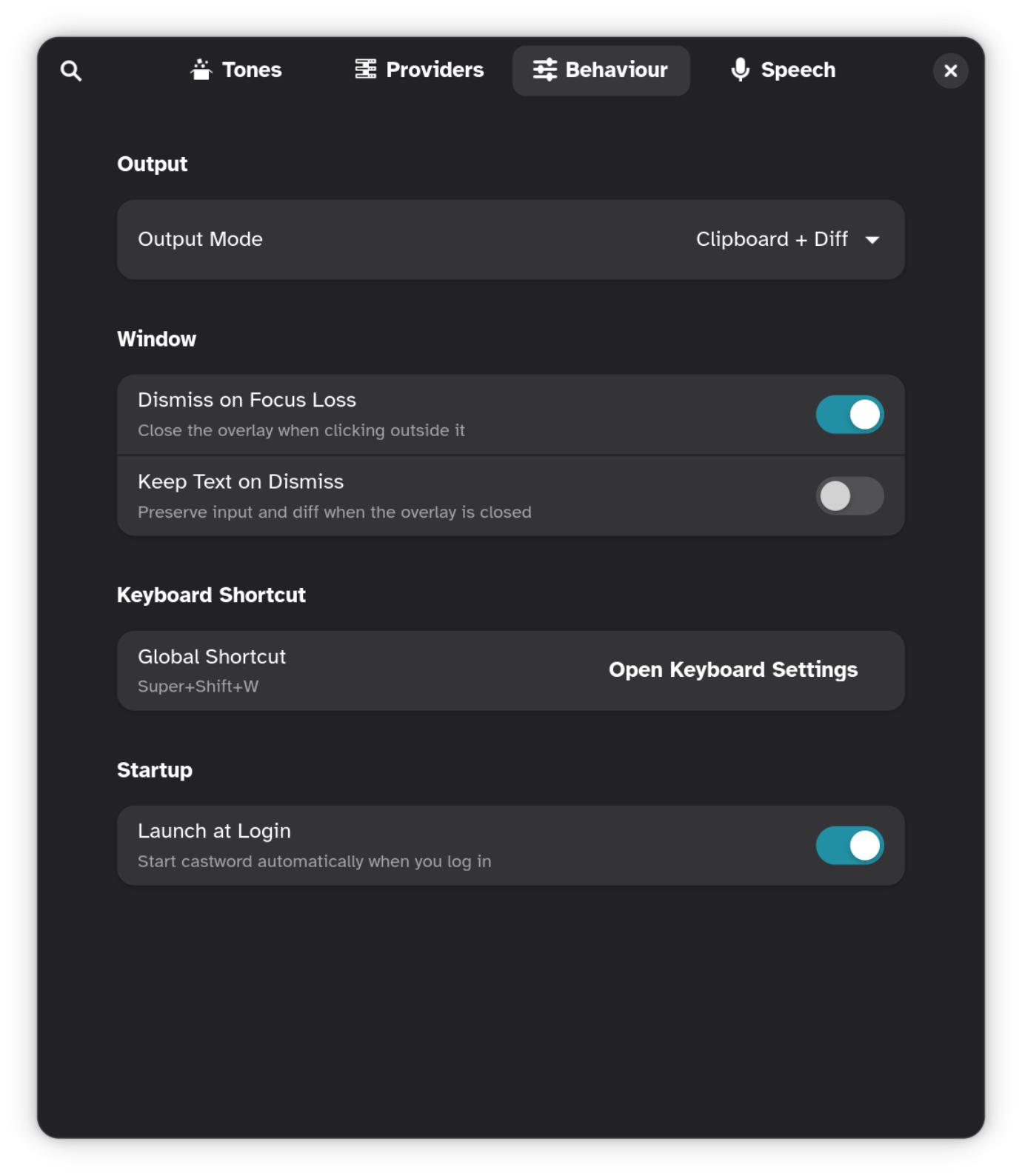Disable Dismiss on Focus Loss
1022x1176 pixels.
(849, 414)
